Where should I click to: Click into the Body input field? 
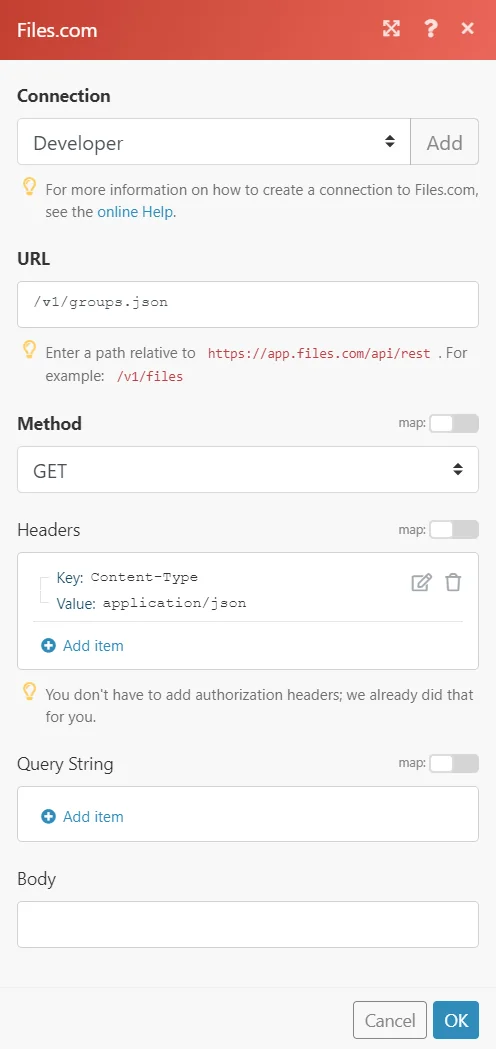point(248,925)
